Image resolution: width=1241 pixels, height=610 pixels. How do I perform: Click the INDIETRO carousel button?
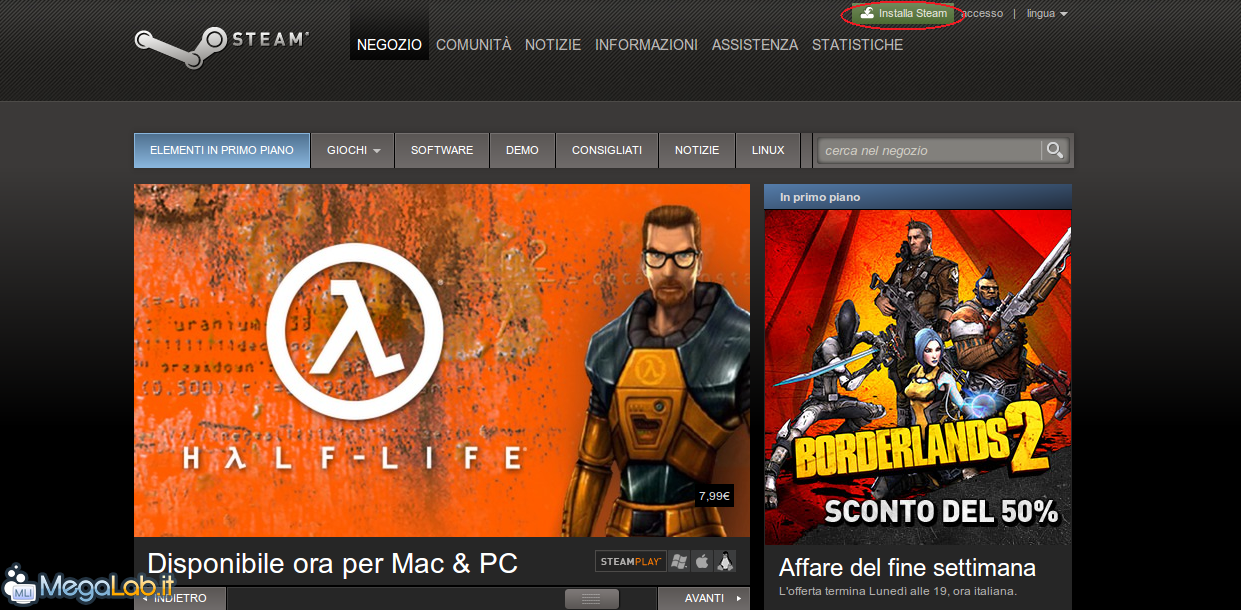coord(180,598)
